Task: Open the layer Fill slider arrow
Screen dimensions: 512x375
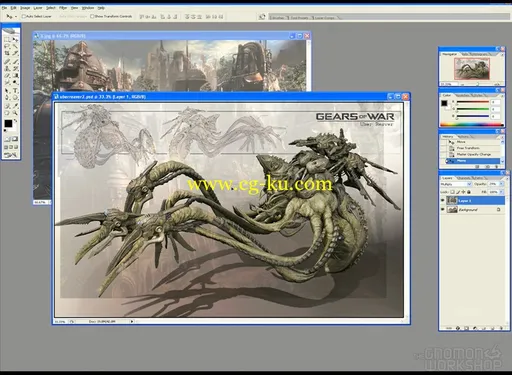Action: pos(501,192)
